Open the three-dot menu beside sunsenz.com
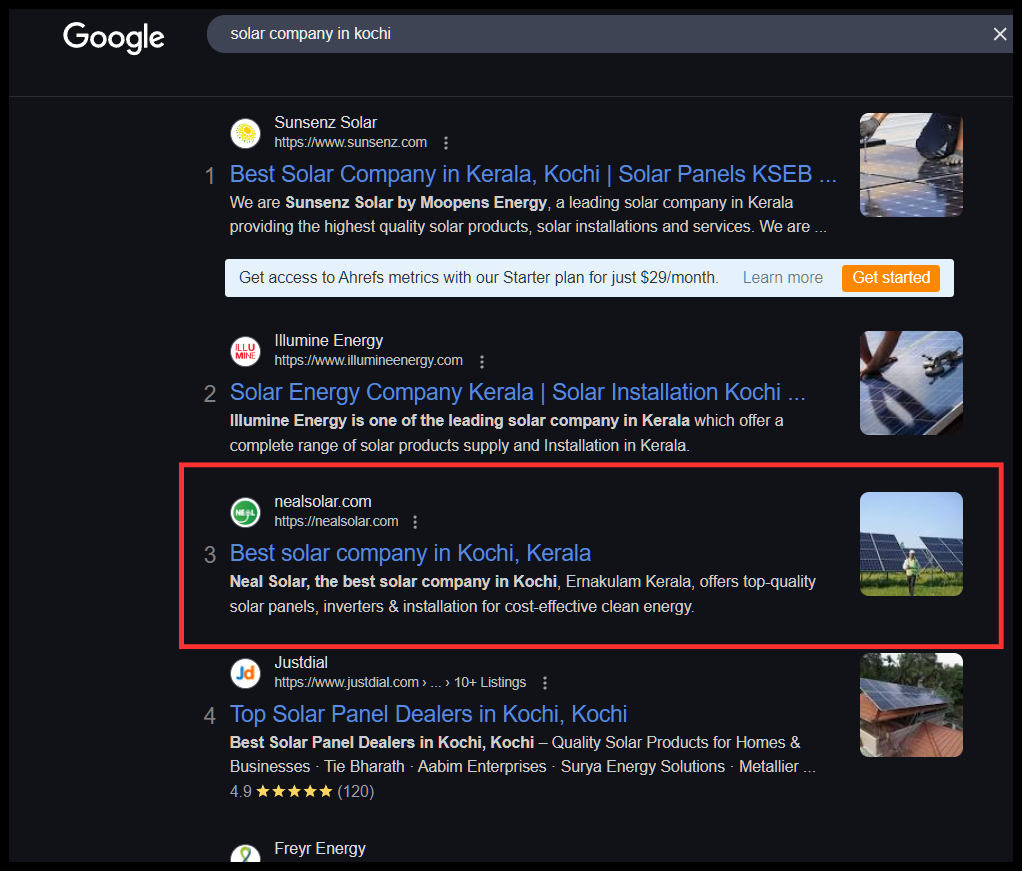The width and height of the screenshot is (1022, 871). pyautogui.click(x=446, y=143)
